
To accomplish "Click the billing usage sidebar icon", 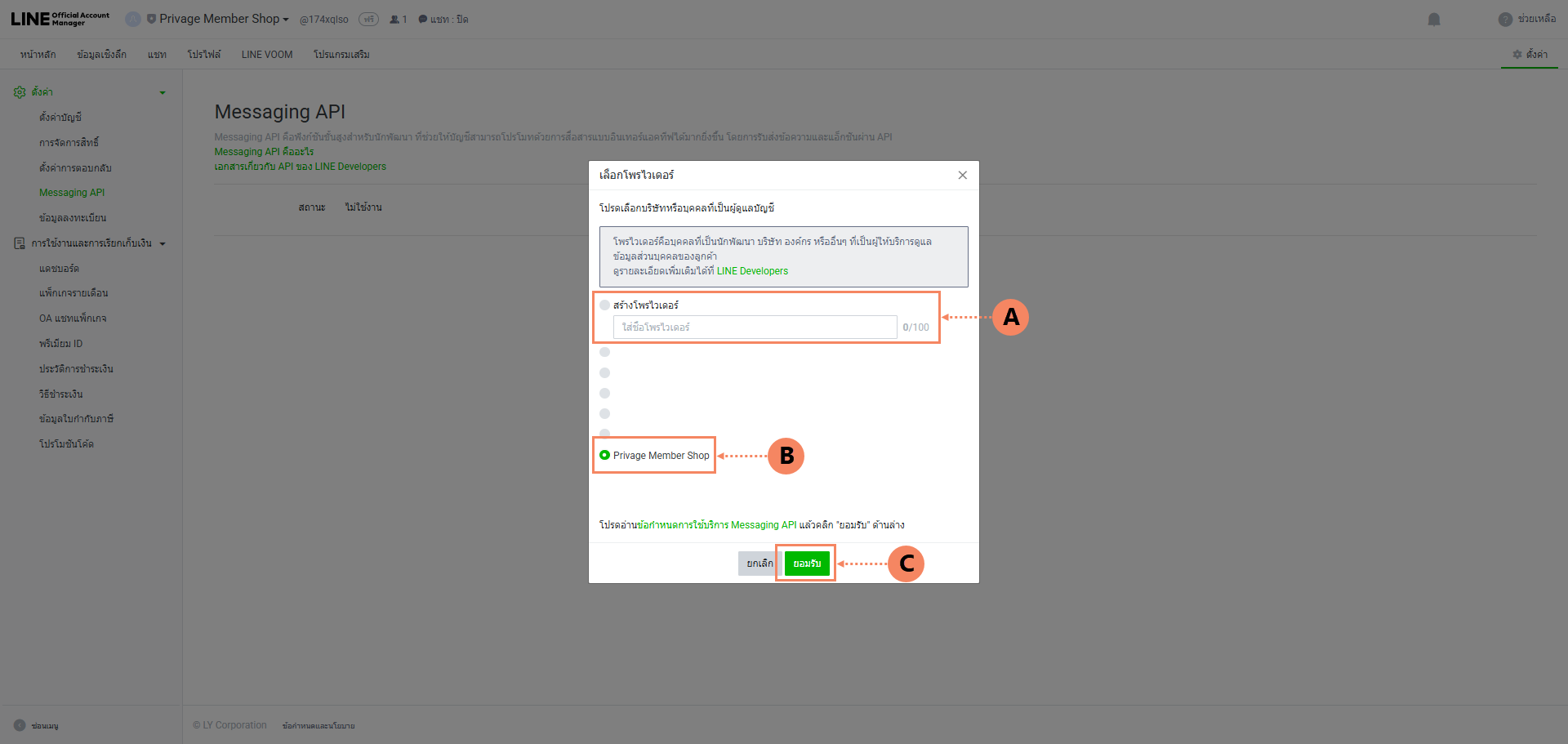I will [20, 243].
